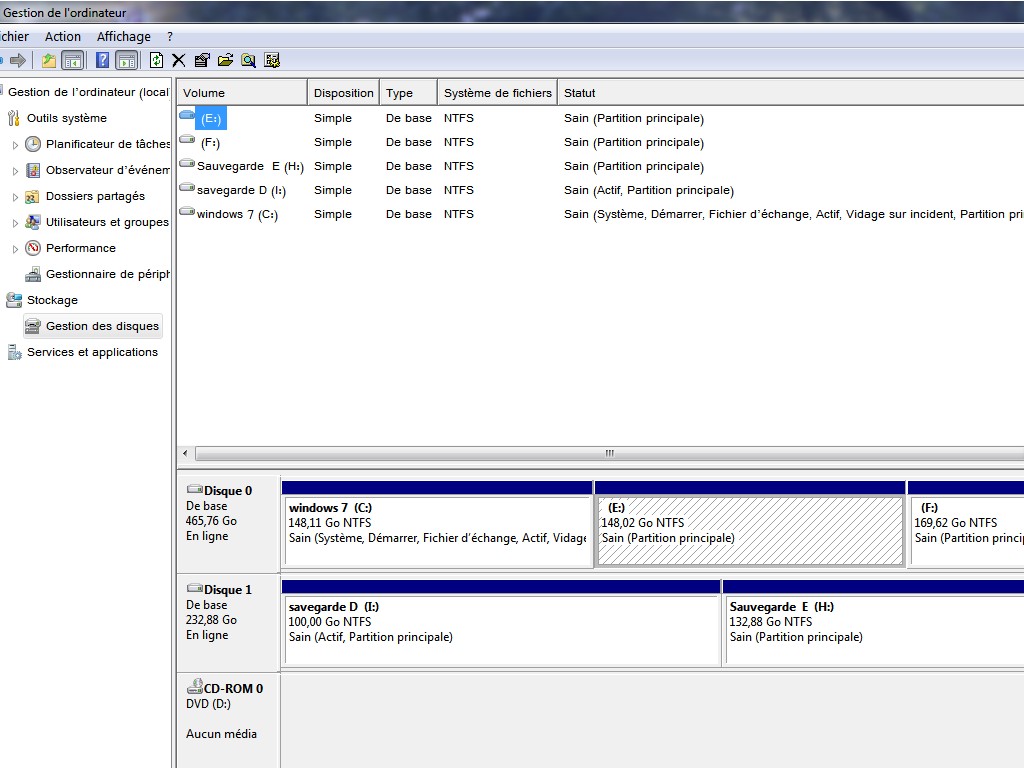Click the horizontal scrollbar of volume list
The height and width of the screenshot is (768, 1024).
[608, 453]
